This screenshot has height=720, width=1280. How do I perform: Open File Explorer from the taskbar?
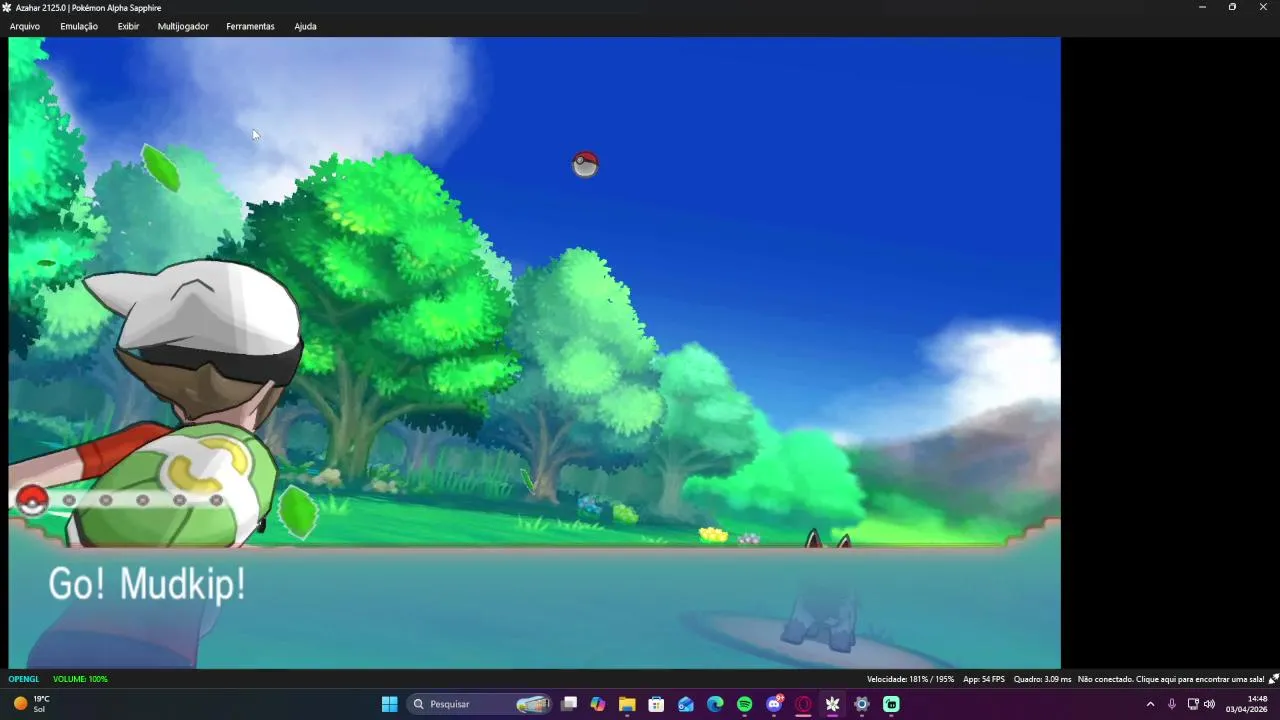click(x=627, y=704)
